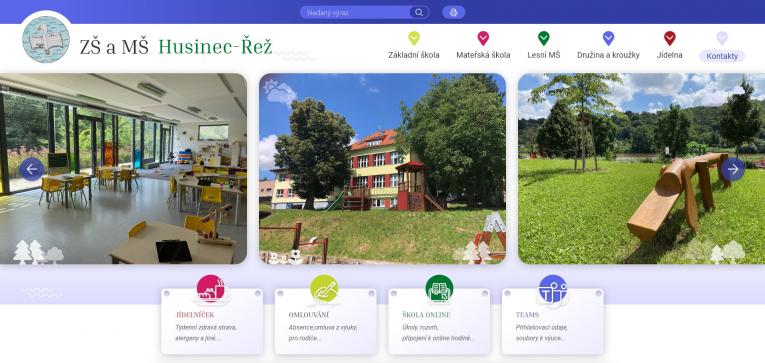Expand Družina a kroužky dropdown marker
765x363 pixels.
point(608,38)
